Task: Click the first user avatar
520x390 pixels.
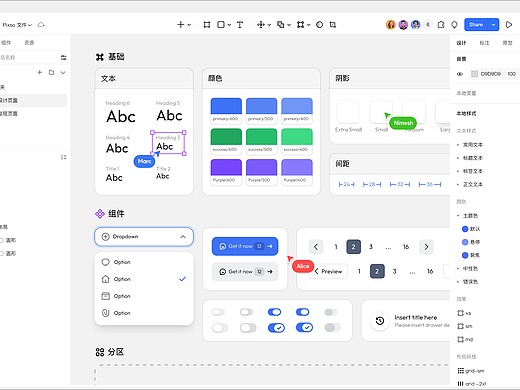Action: (391, 25)
